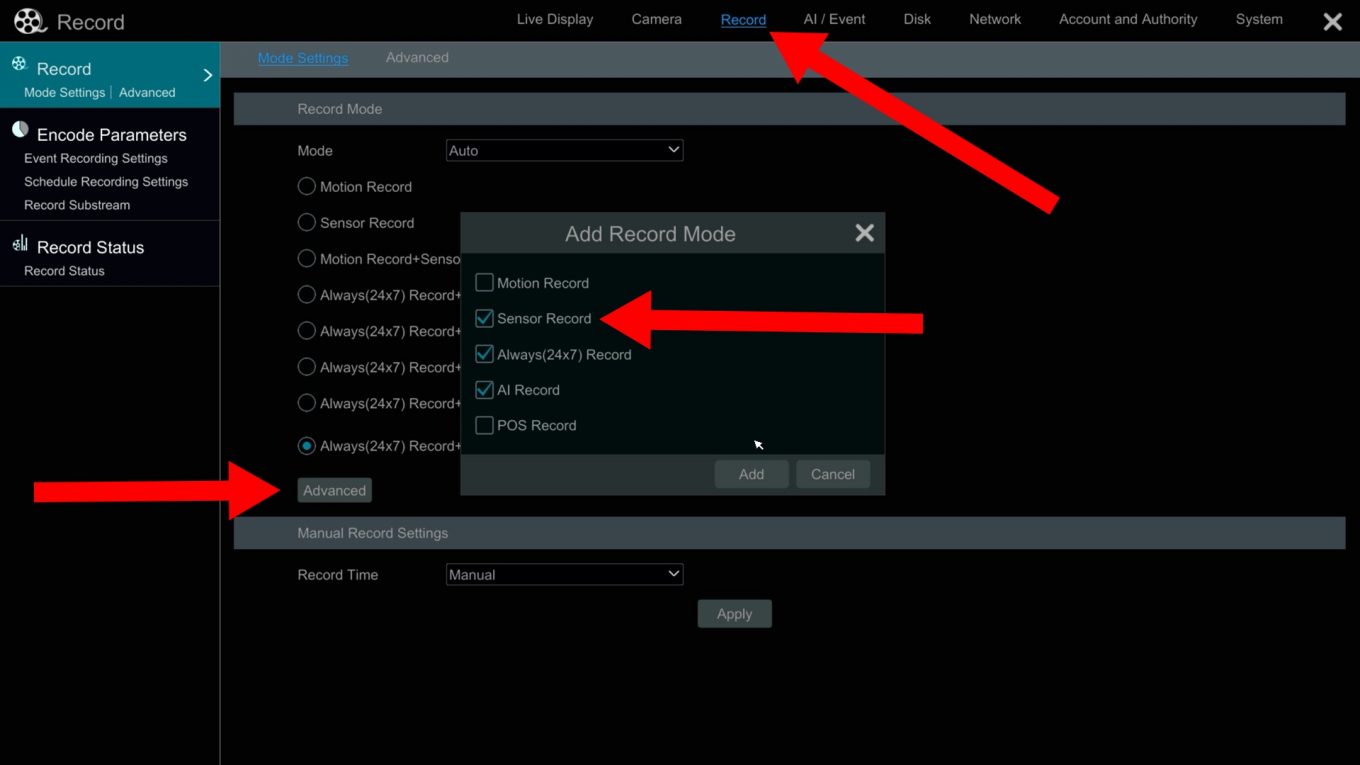Click the Record Status bar chart icon
Screen dimensions: 1360x765
pos(19,243)
